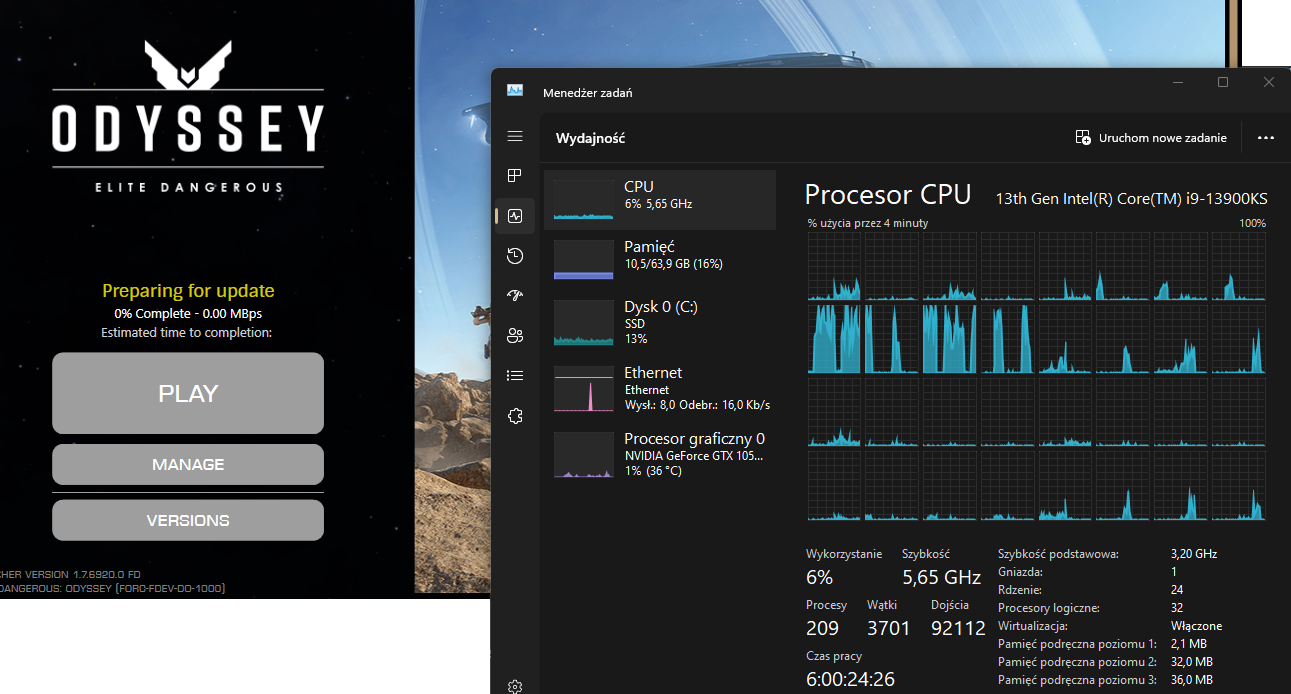The width and height of the screenshot is (1291, 694).
Task: Click the Procesory logiczne value 32
Action: pyautogui.click(x=1177, y=608)
